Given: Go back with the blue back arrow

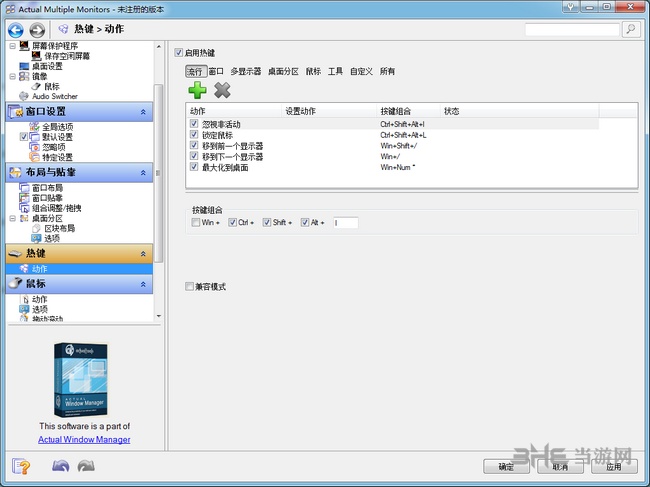Looking at the screenshot, I should pos(16,30).
